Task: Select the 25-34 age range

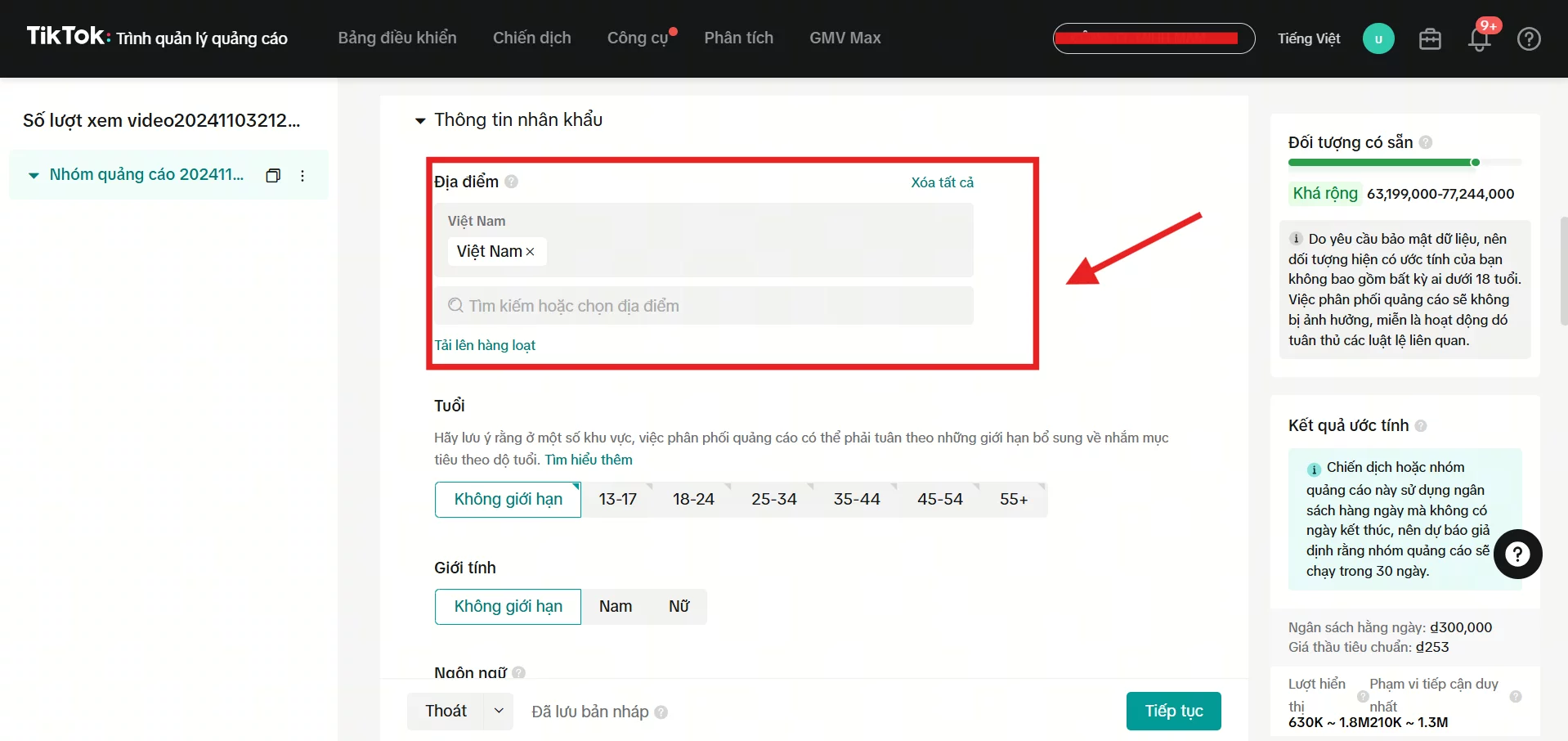Action: click(773, 499)
